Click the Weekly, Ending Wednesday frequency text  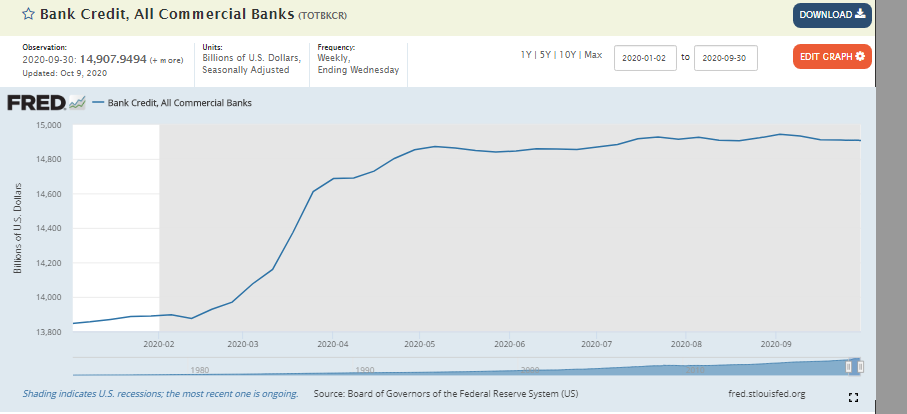[x=358, y=64]
